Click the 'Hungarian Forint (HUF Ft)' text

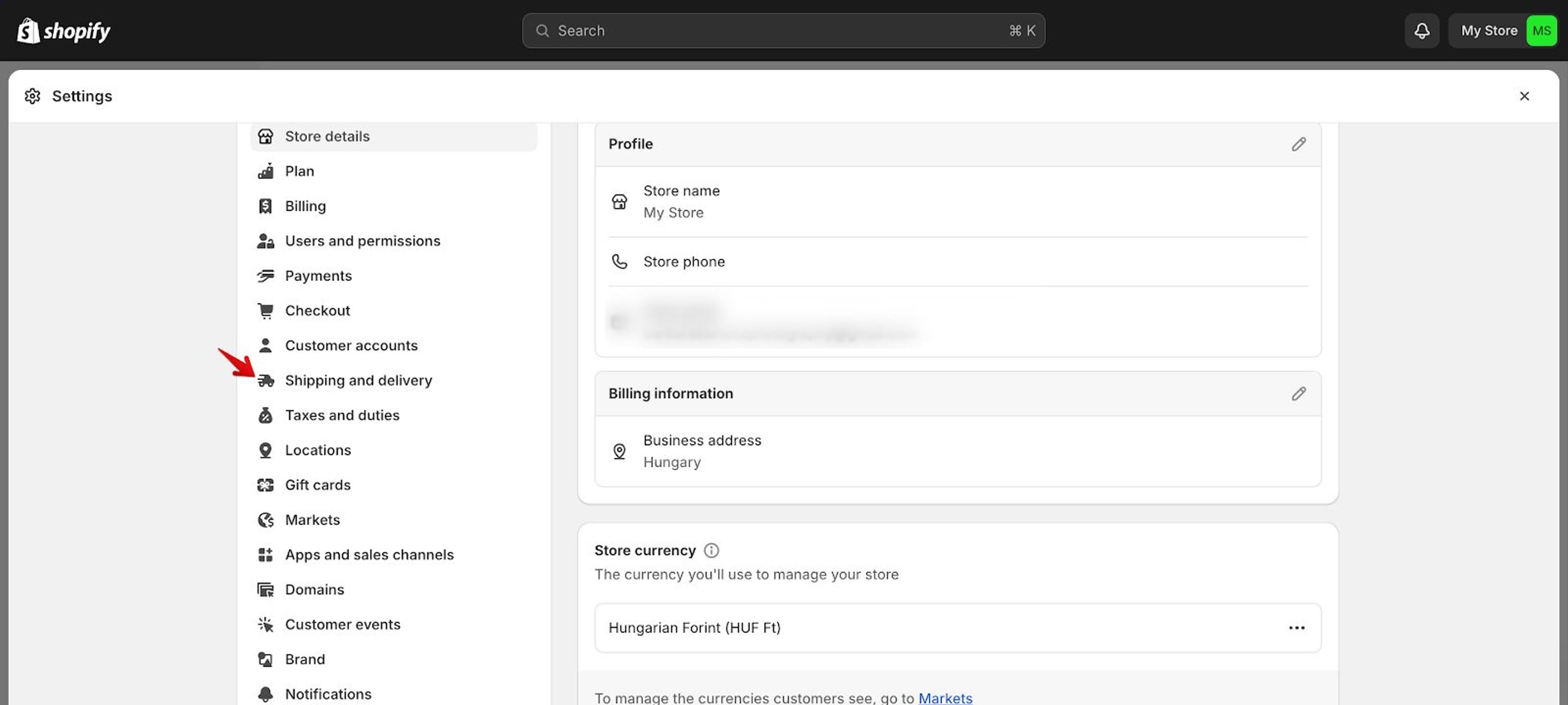coord(694,628)
